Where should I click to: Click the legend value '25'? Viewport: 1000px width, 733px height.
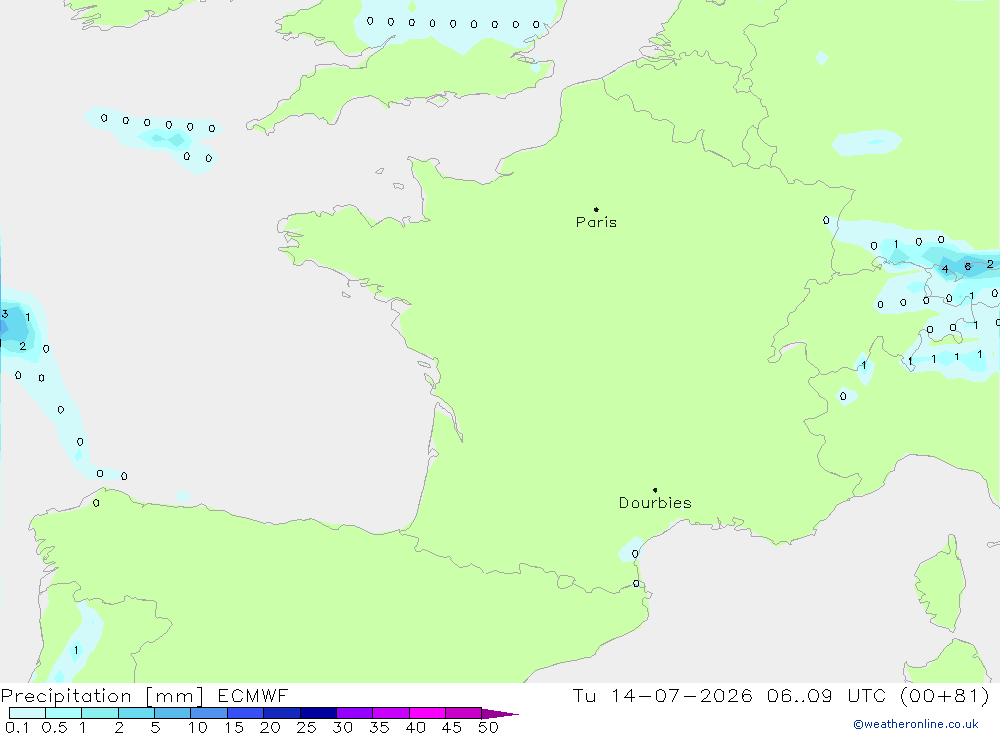click(306, 727)
